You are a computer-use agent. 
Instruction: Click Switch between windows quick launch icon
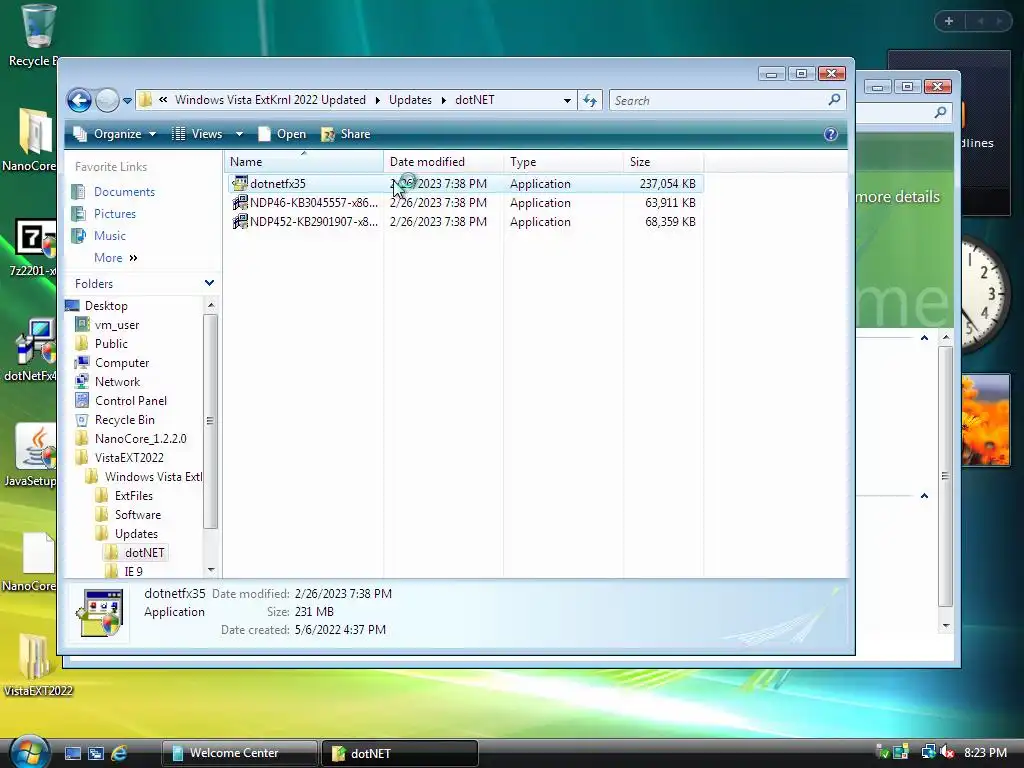pos(95,754)
